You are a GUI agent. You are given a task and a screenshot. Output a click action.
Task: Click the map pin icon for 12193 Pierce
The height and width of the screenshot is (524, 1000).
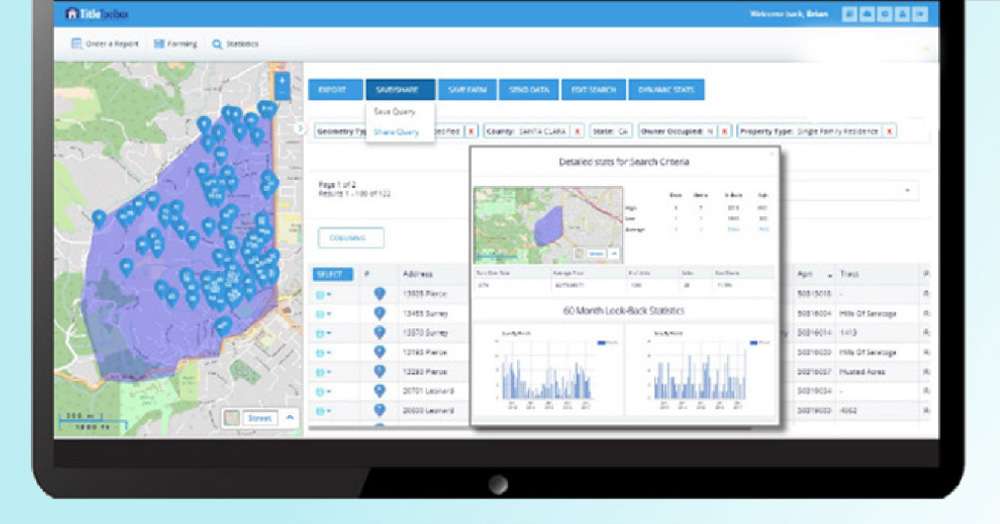[379, 351]
